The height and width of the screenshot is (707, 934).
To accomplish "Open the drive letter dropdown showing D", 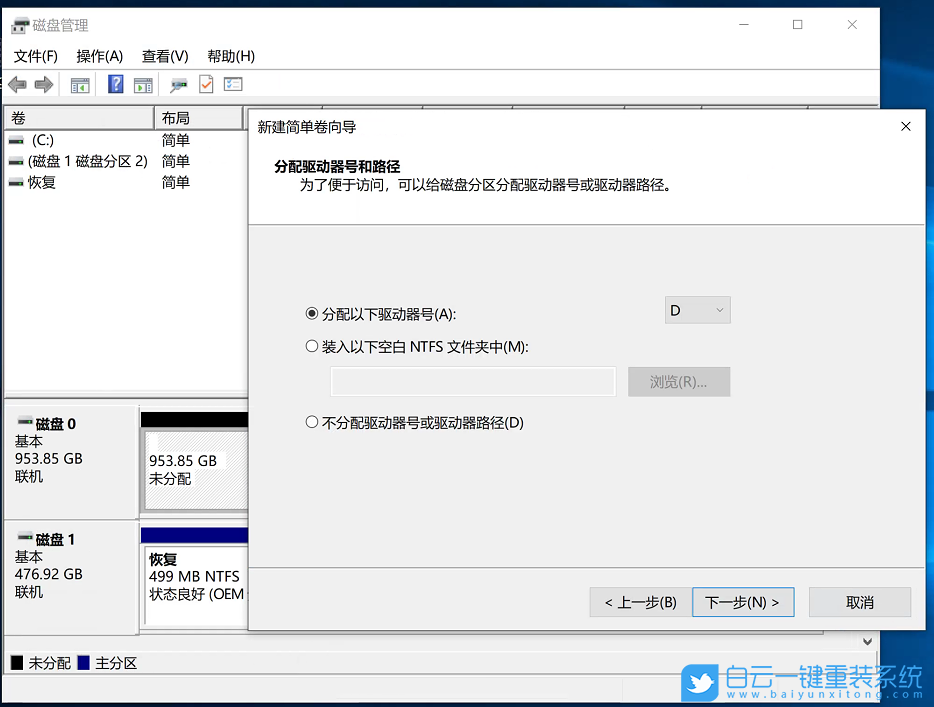I will (x=697, y=310).
